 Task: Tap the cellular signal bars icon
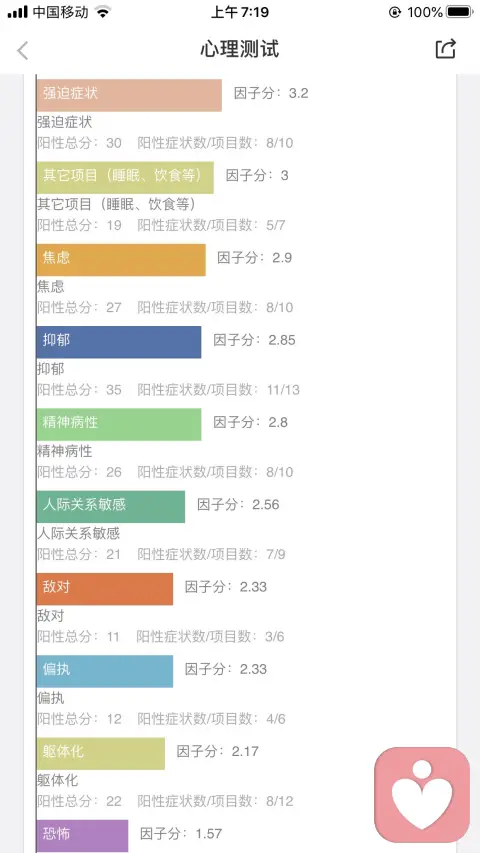coord(17,12)
